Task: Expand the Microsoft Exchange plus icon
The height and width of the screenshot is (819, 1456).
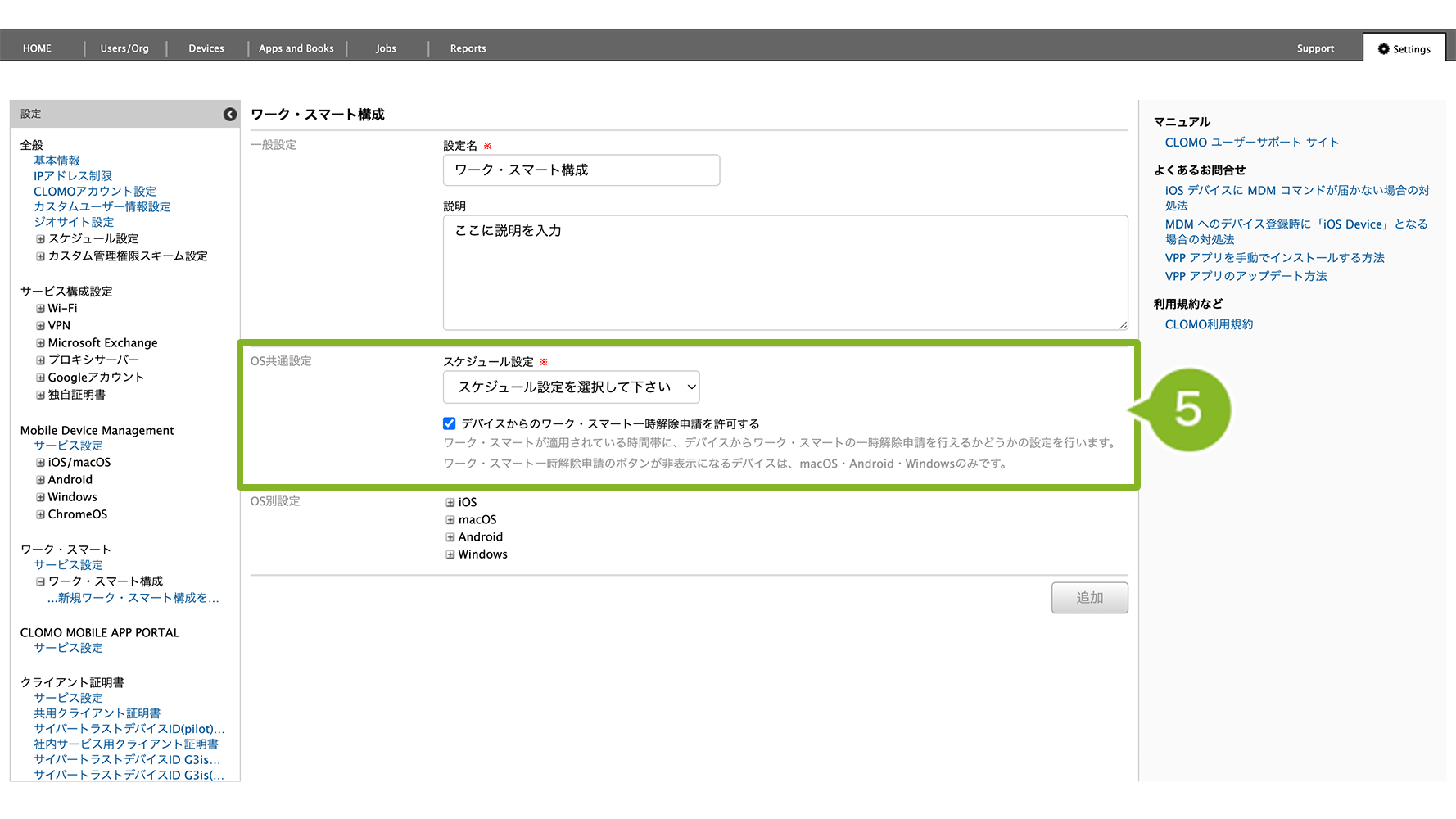Action: pos(40,343)
